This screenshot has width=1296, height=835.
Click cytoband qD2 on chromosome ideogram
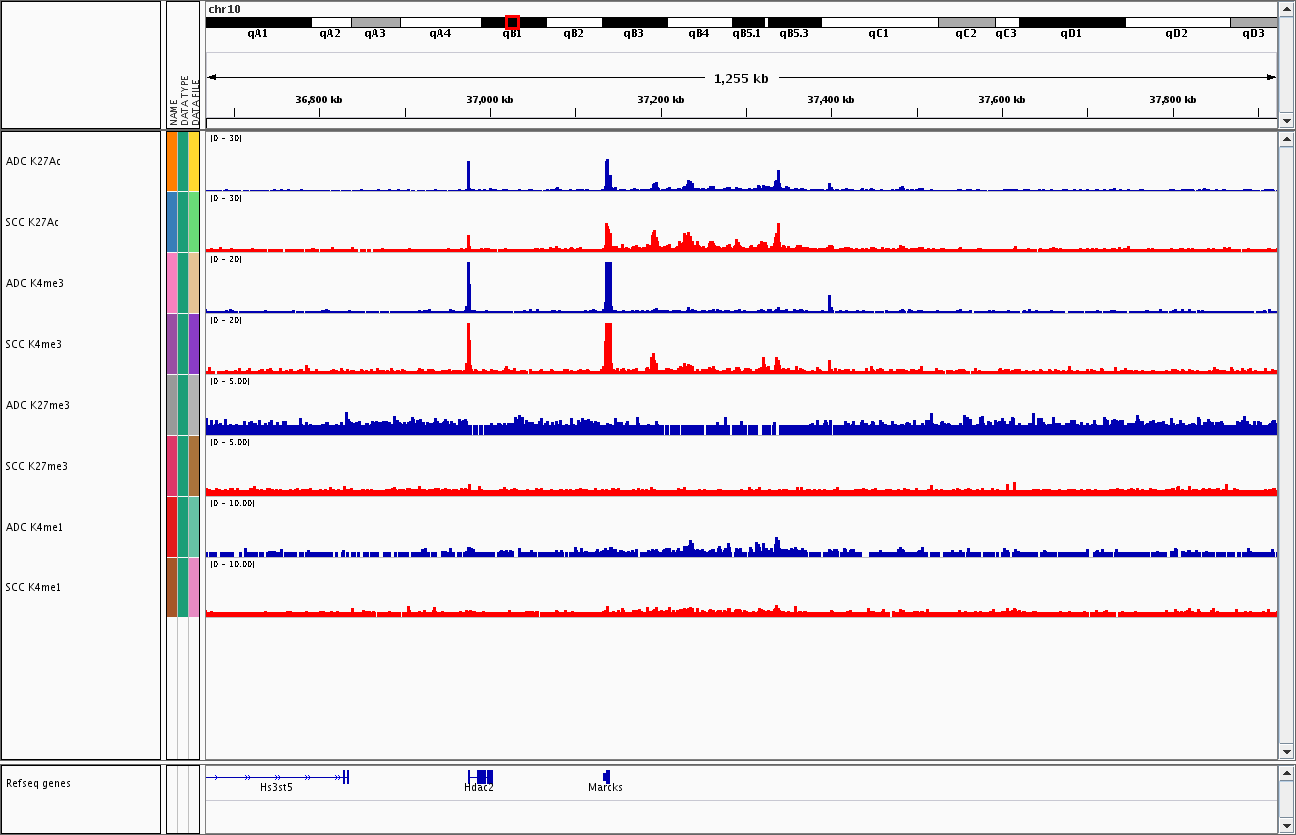[1176, 22]
